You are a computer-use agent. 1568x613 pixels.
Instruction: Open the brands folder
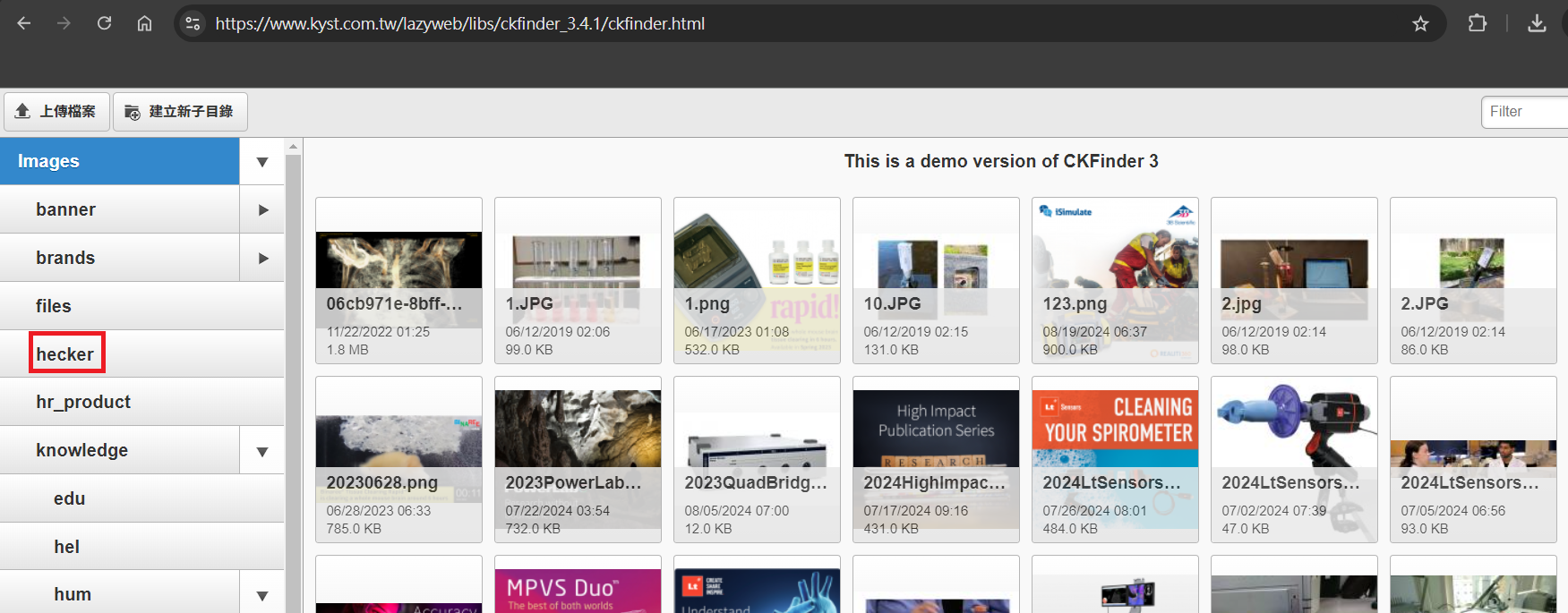point(120,258)
